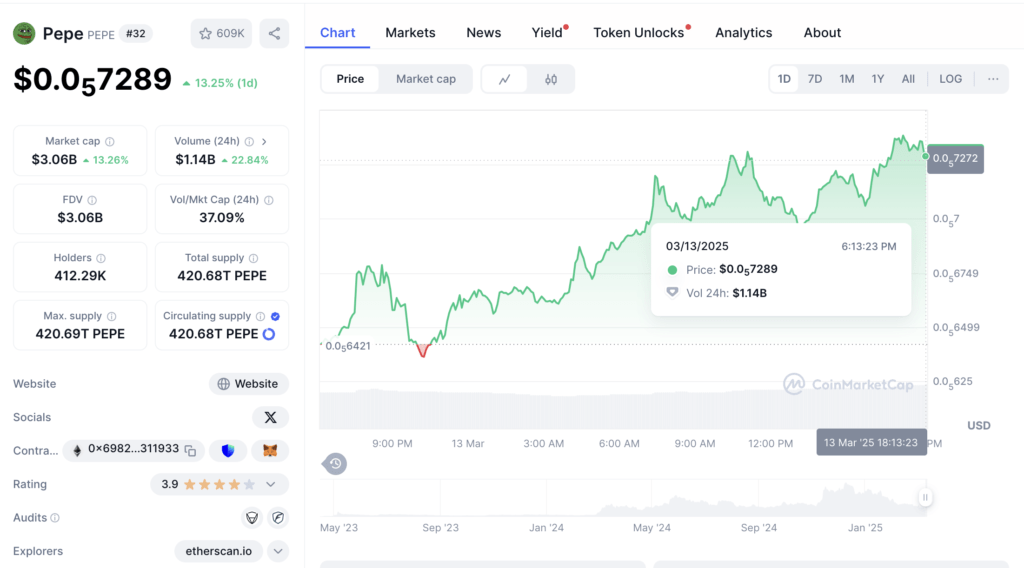Show Market cap info tooltip icon
The width and height of the screenshot is (1024, 568).
pos(110,142)
